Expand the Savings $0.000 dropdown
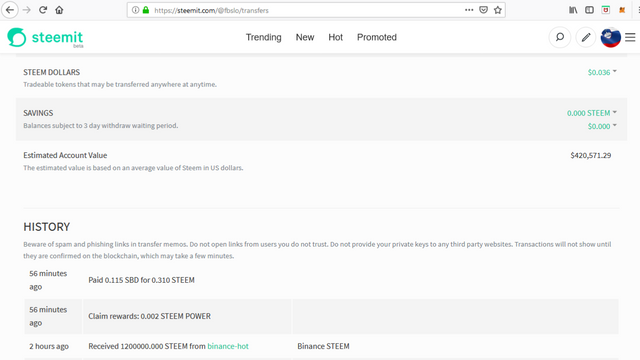Image resolution: width=640 pixels, height=360 pixels. (x=602, y=126)
